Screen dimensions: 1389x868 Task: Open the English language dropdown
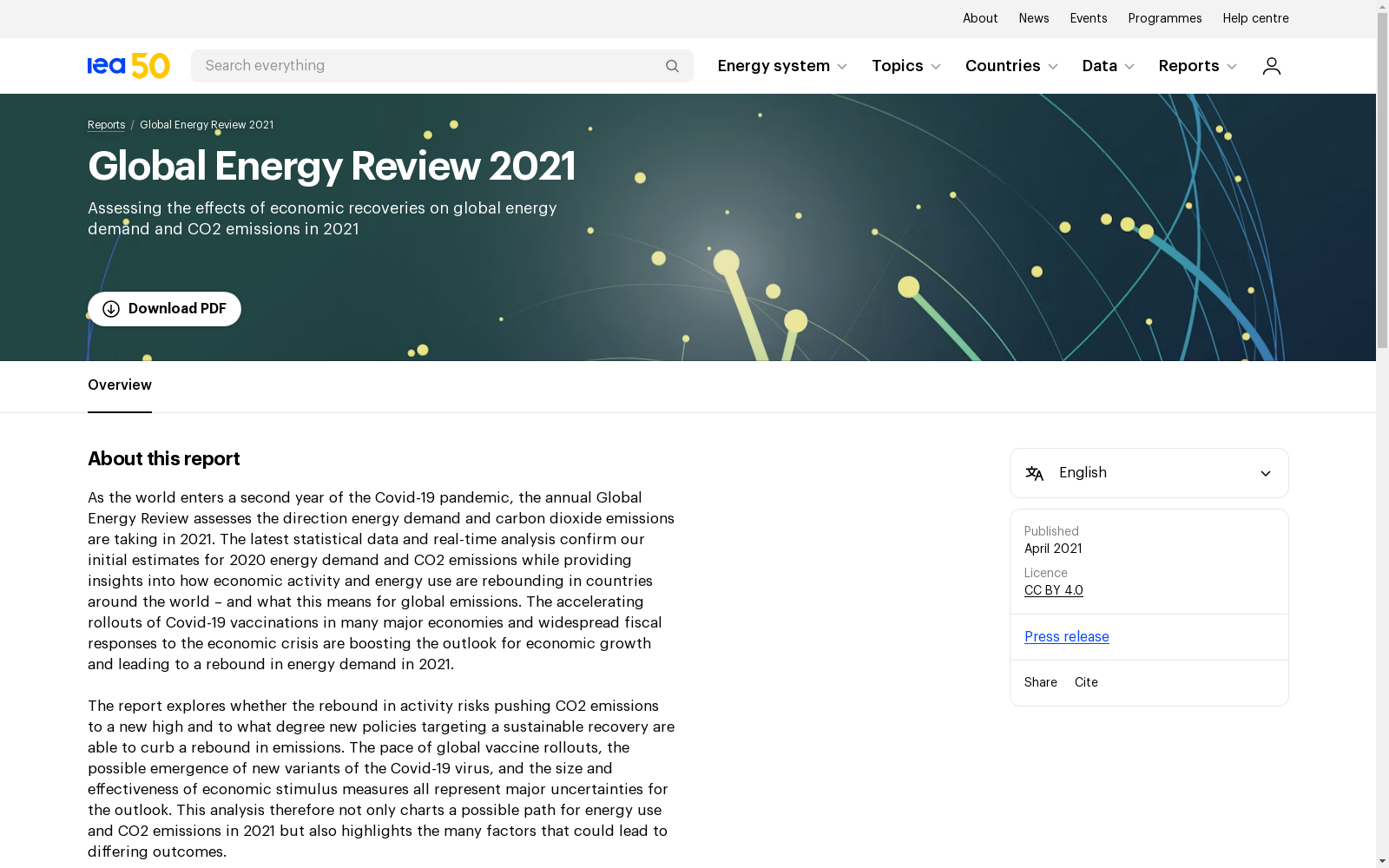1149,473
